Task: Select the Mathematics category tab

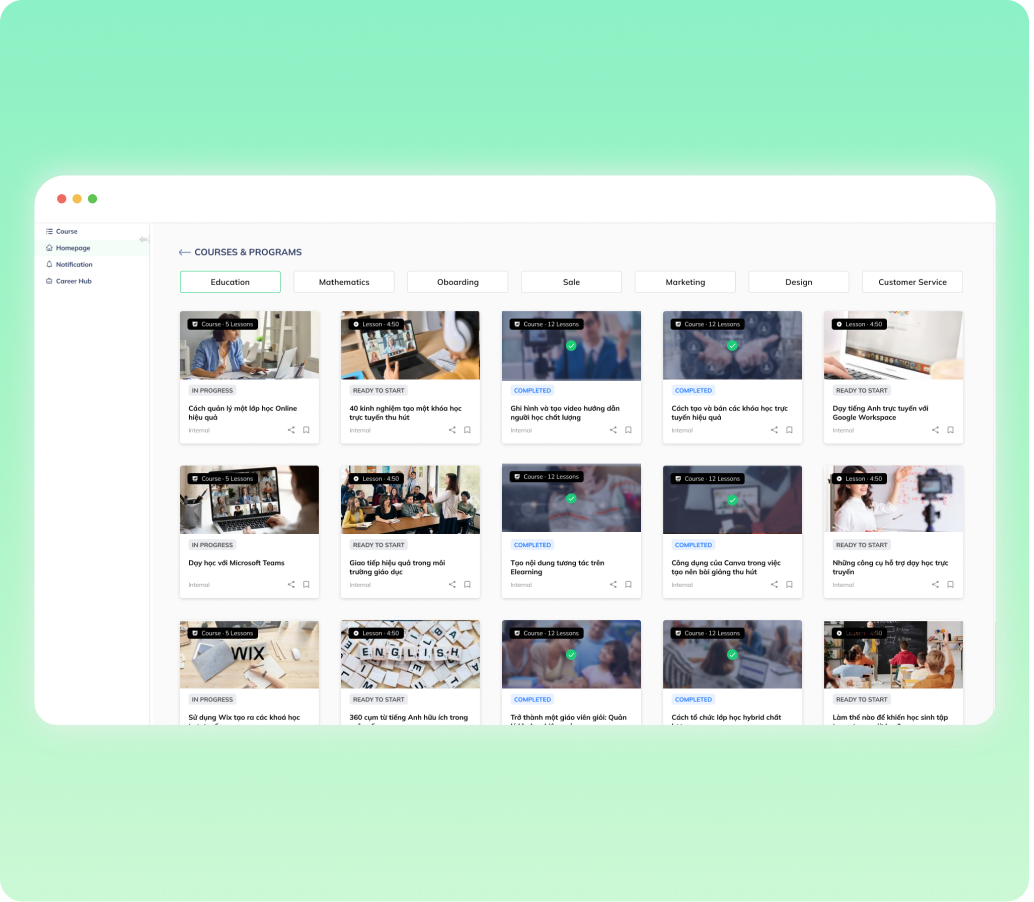Action: 344,282
